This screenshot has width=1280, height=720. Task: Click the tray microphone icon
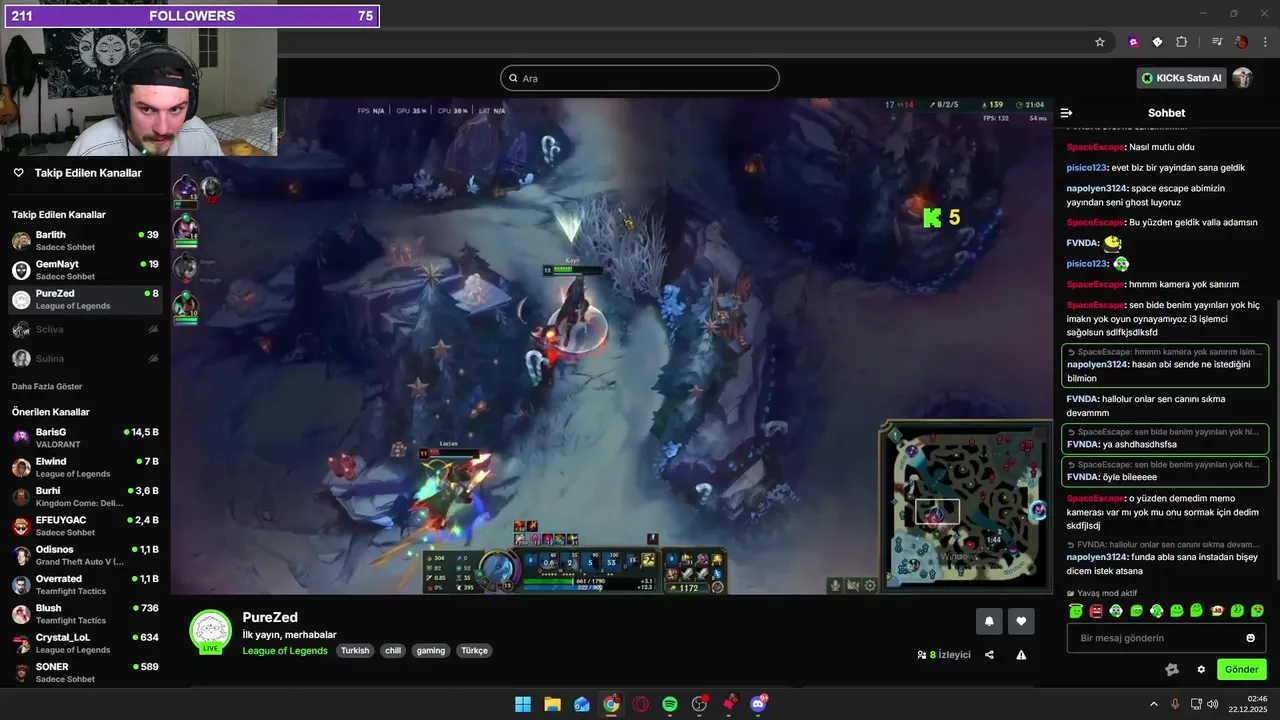pos(1175,704)
